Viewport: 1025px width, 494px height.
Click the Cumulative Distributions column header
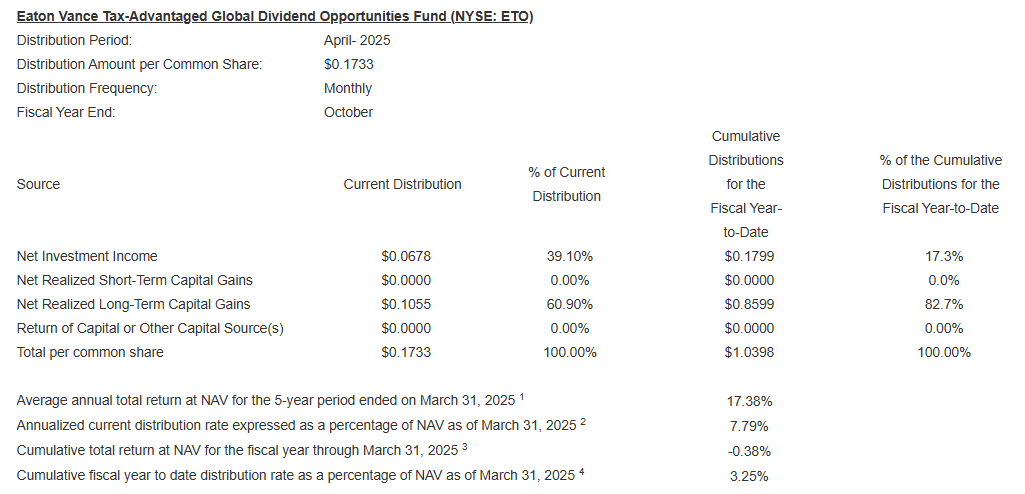[x=745, y=184]
